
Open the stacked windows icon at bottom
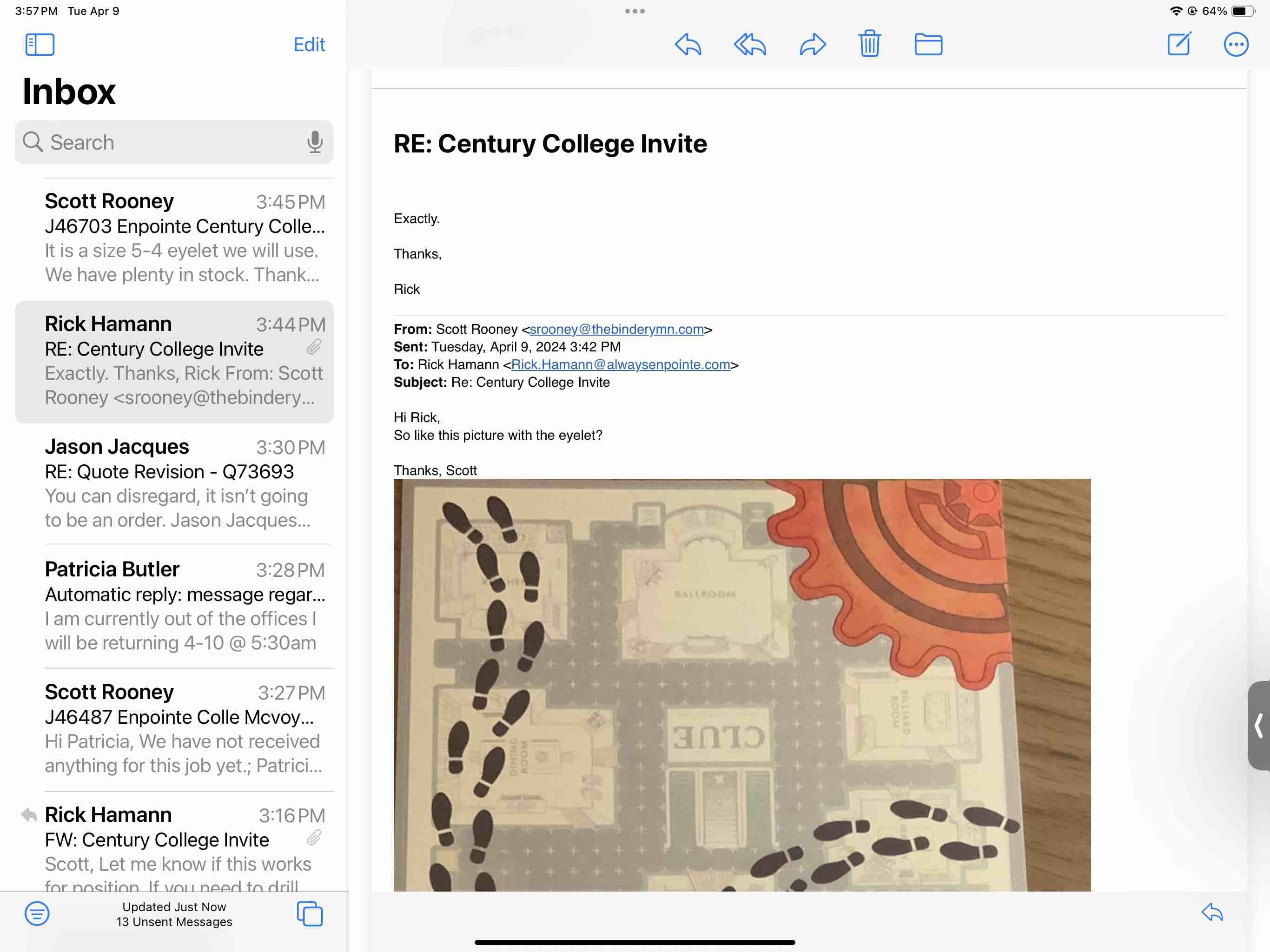coord(310,913)
